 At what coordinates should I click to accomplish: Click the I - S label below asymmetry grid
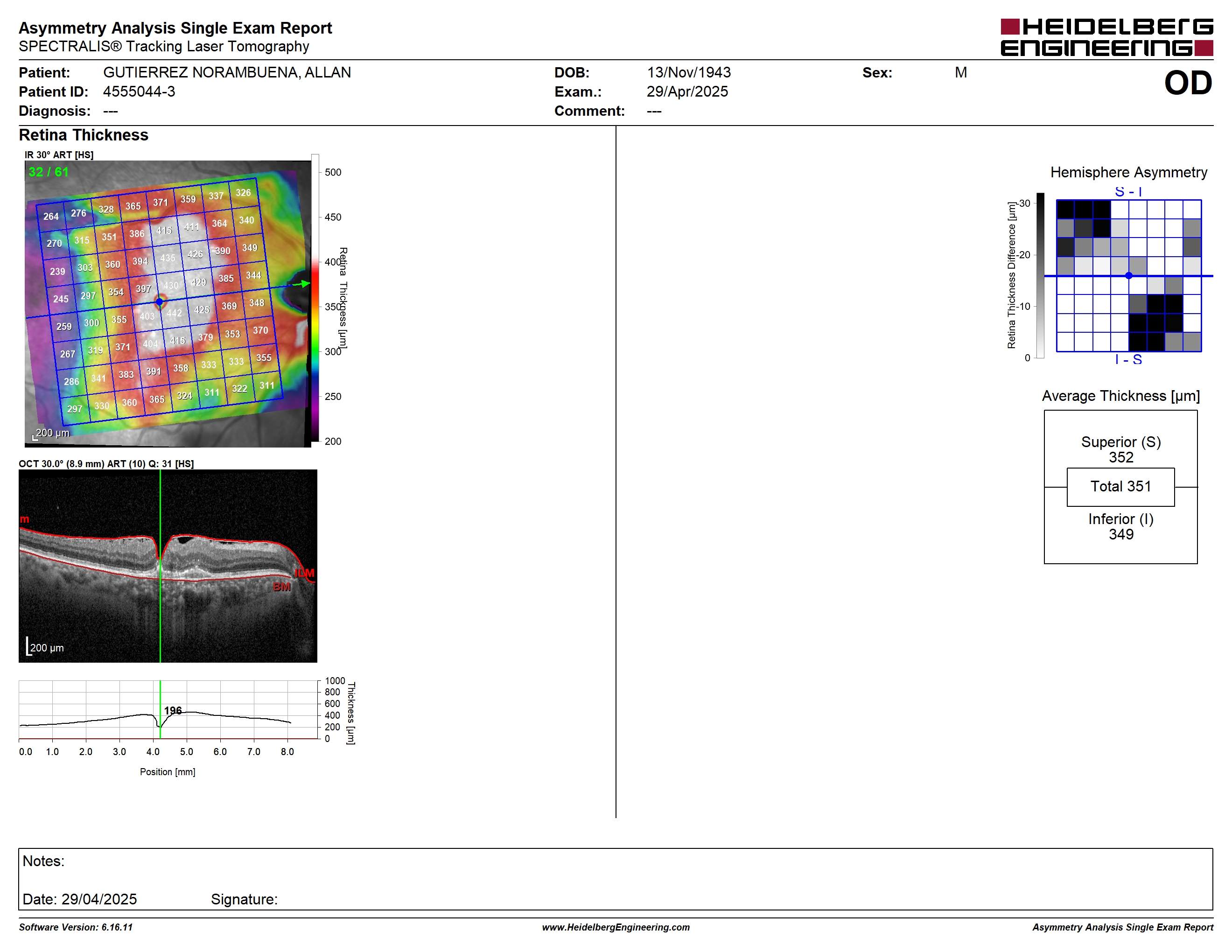coord(1129,359)
